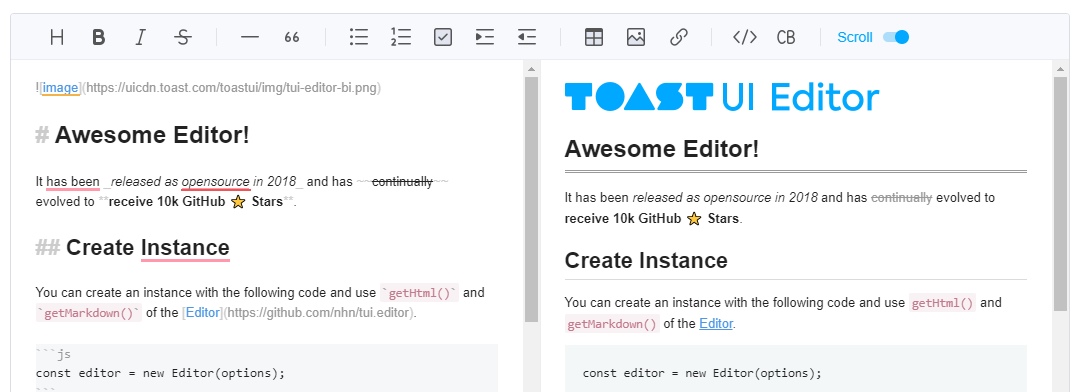Apply inline code formatting

point(745,37)
